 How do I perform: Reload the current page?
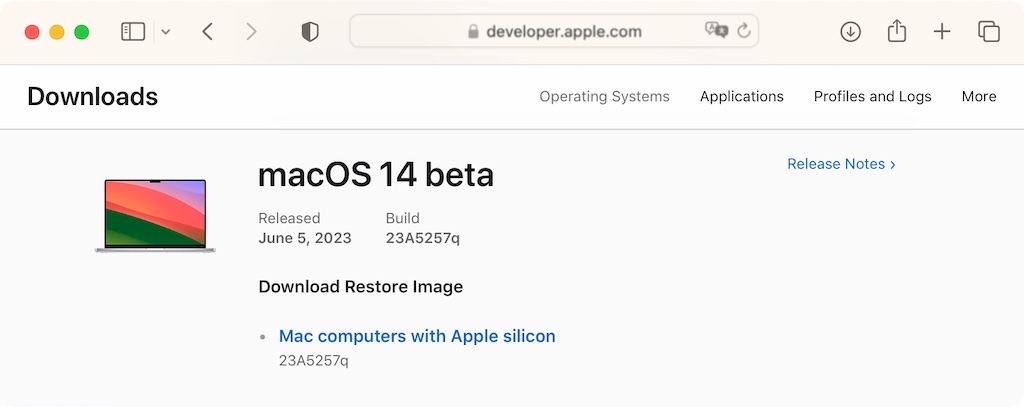pos(744,31)
